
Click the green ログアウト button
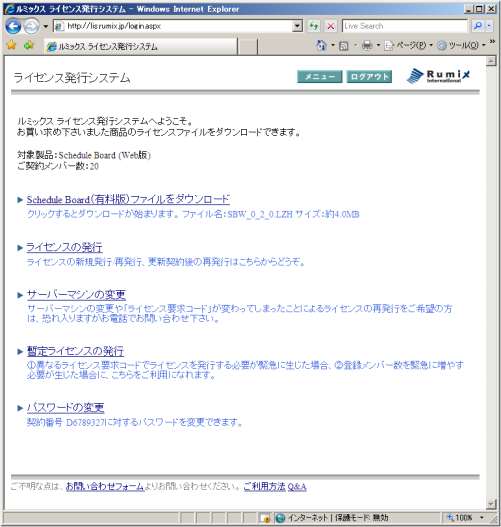tap(369, 77)
